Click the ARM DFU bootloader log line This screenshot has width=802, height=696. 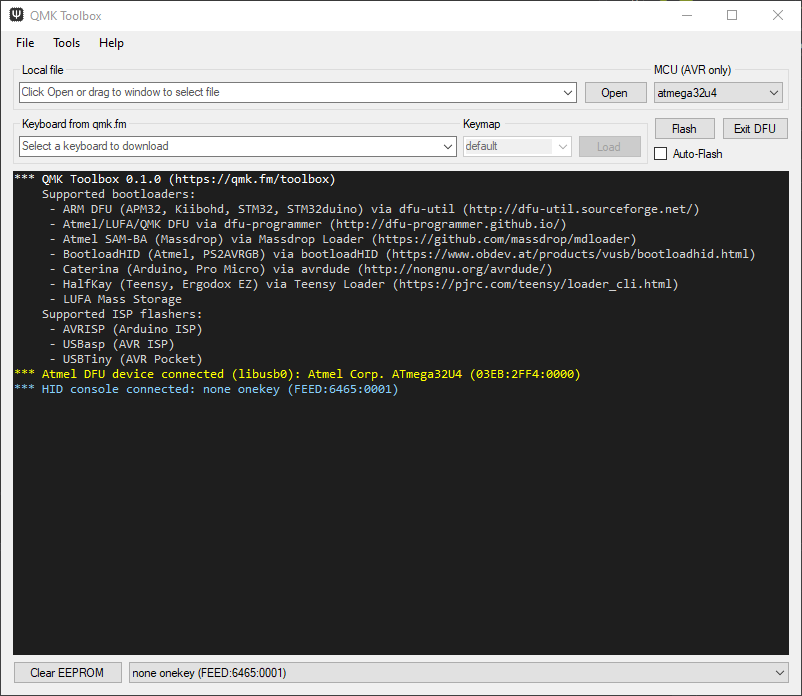click(x=374, y=209)
